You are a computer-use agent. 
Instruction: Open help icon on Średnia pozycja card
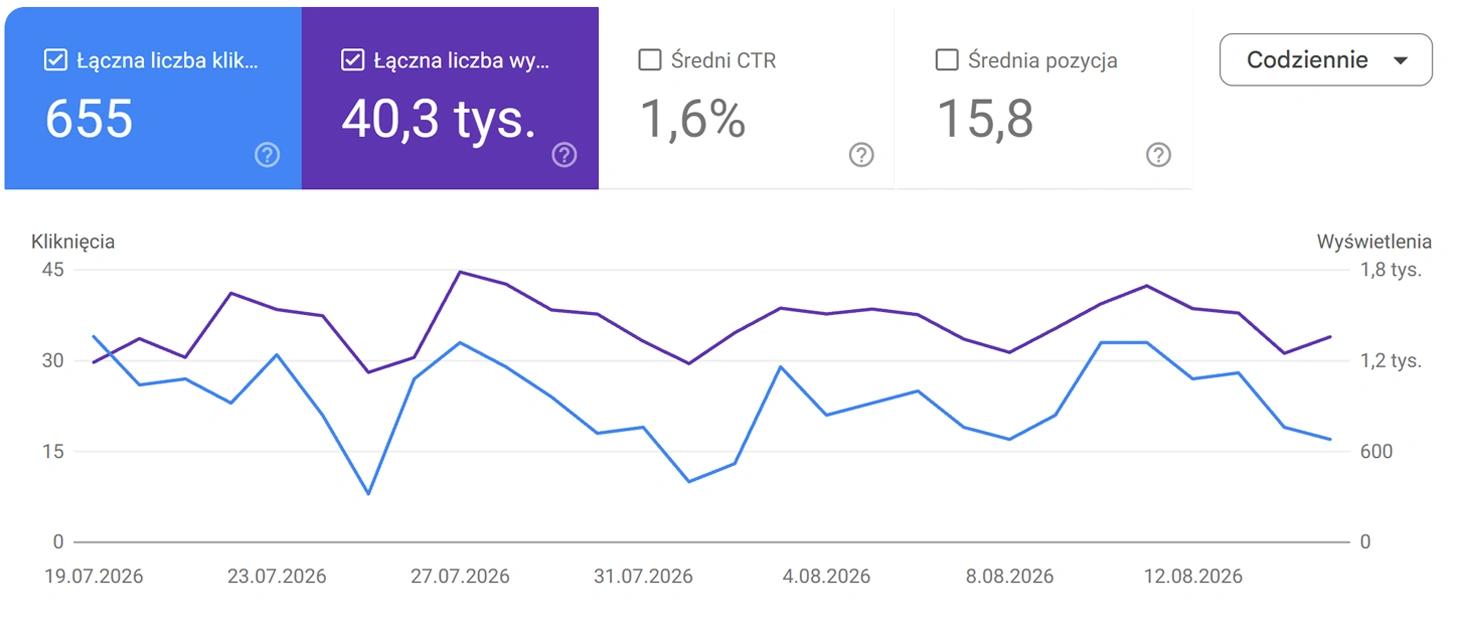coord(1158,155)
